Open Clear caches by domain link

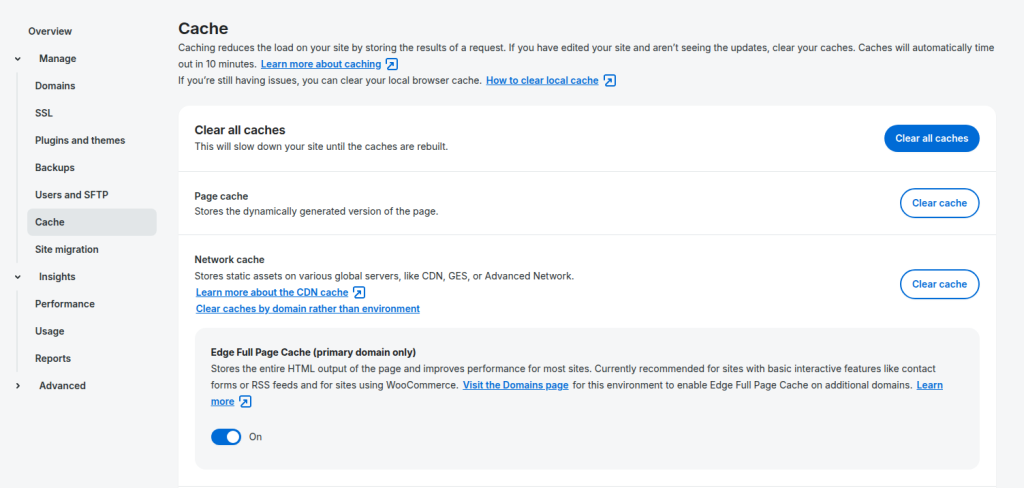coord(308,309)
